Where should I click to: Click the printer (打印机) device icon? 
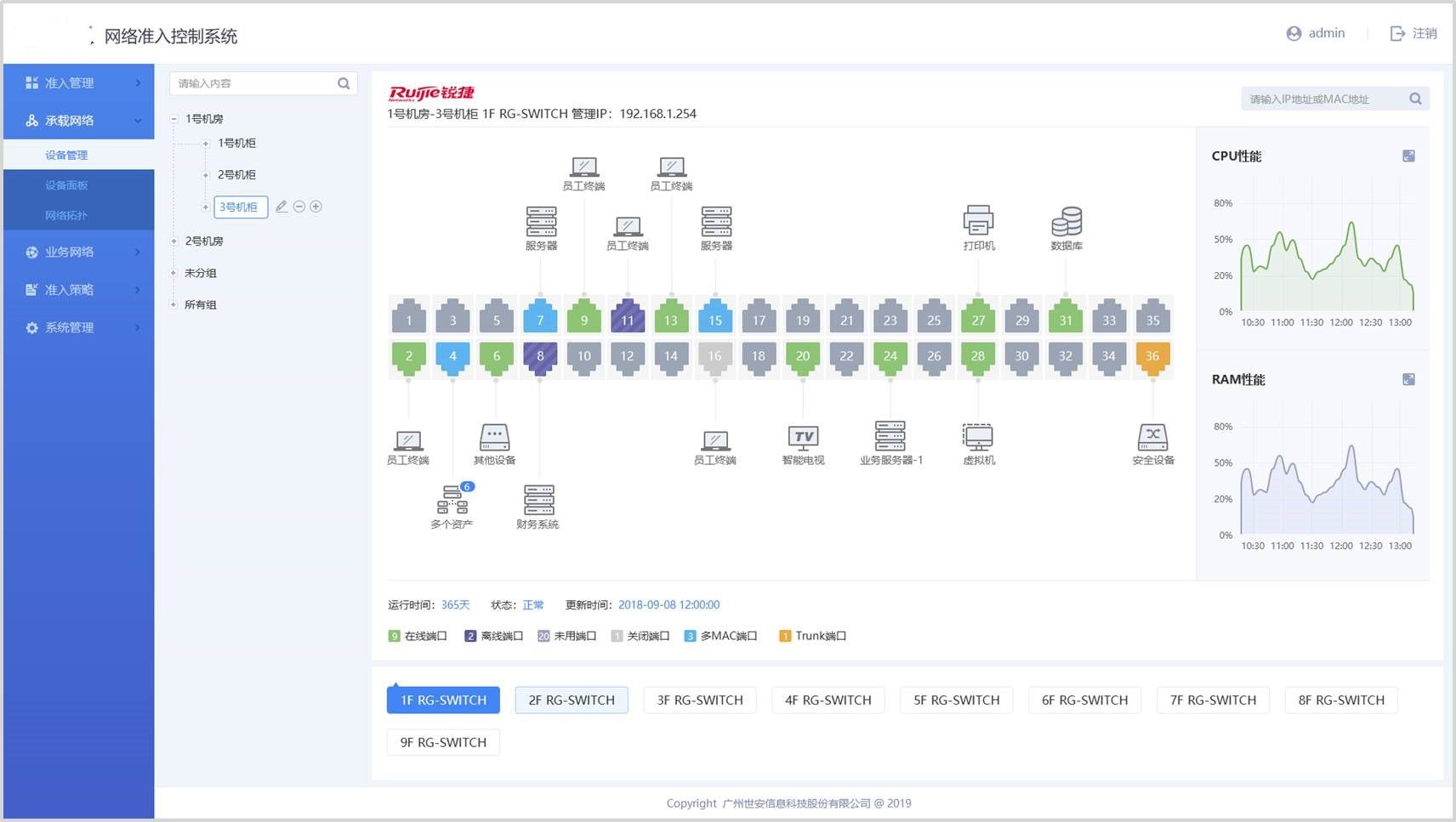point(978,220)
